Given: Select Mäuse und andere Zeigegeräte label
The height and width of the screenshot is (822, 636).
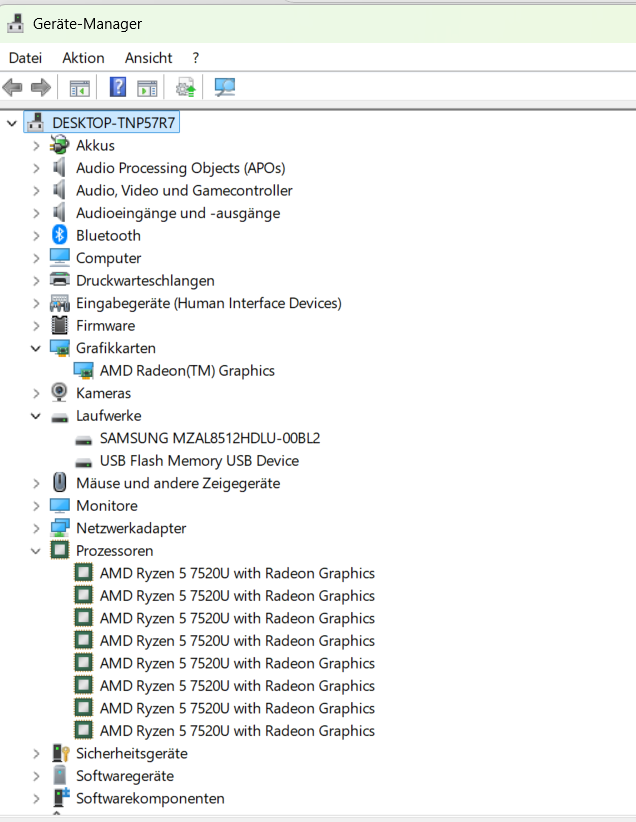Looking at the screenshot, I should 178,483.
